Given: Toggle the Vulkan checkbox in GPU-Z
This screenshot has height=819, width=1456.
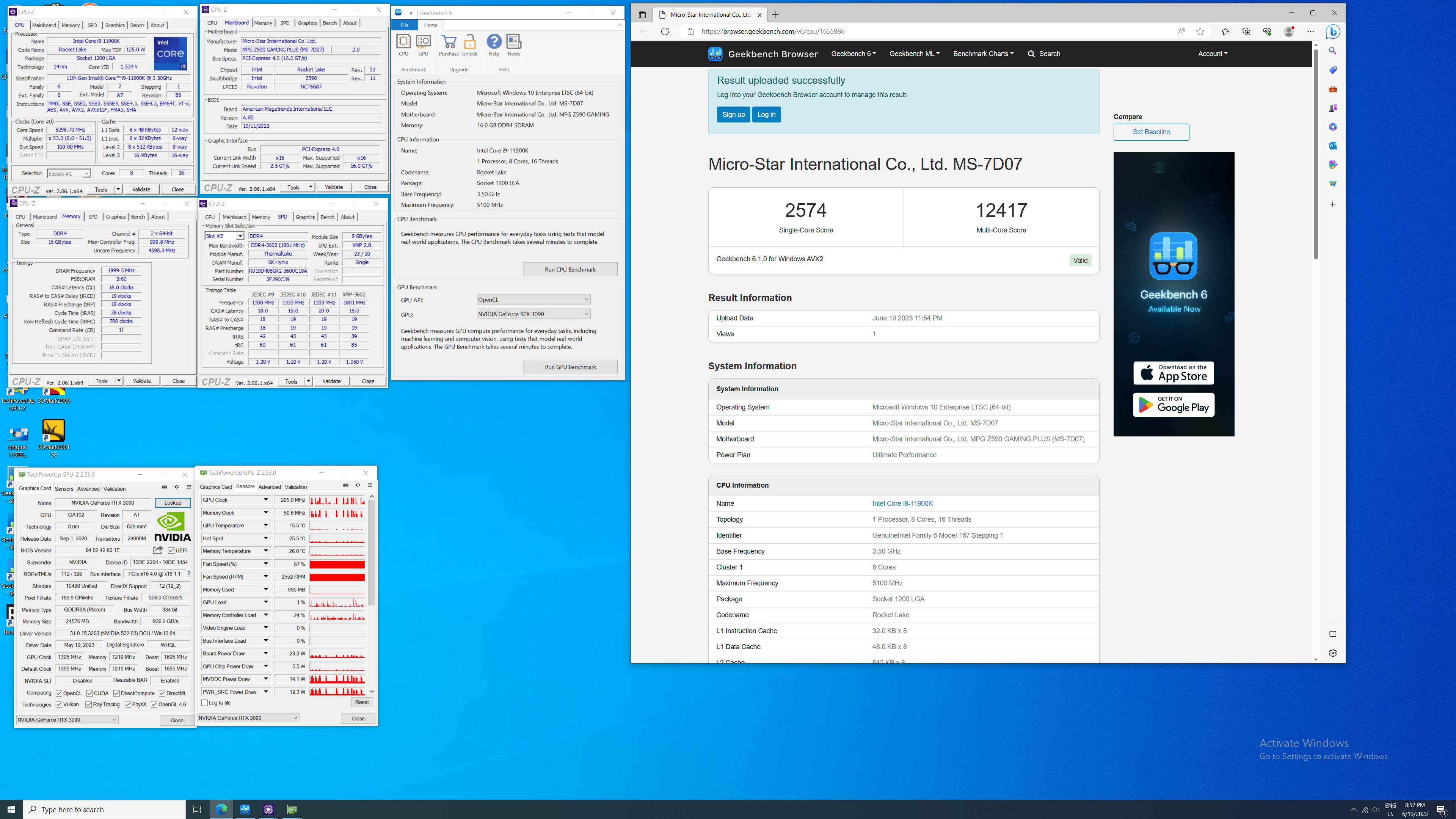Looking at the screenshot, I should coord(59,704).
